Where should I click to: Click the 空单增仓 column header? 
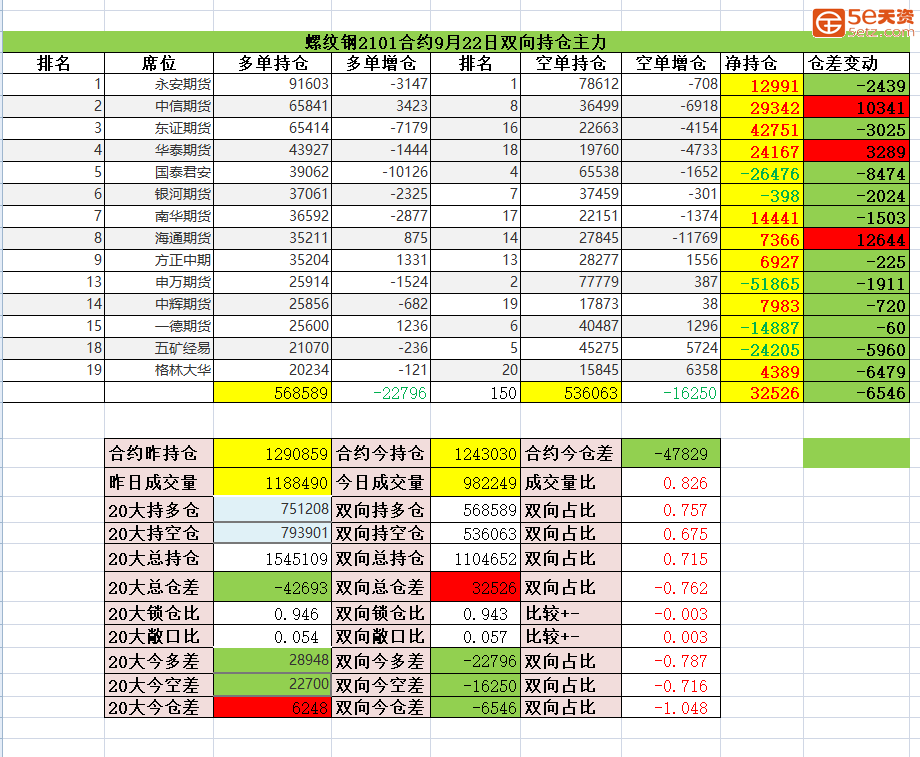coord(671,63)
